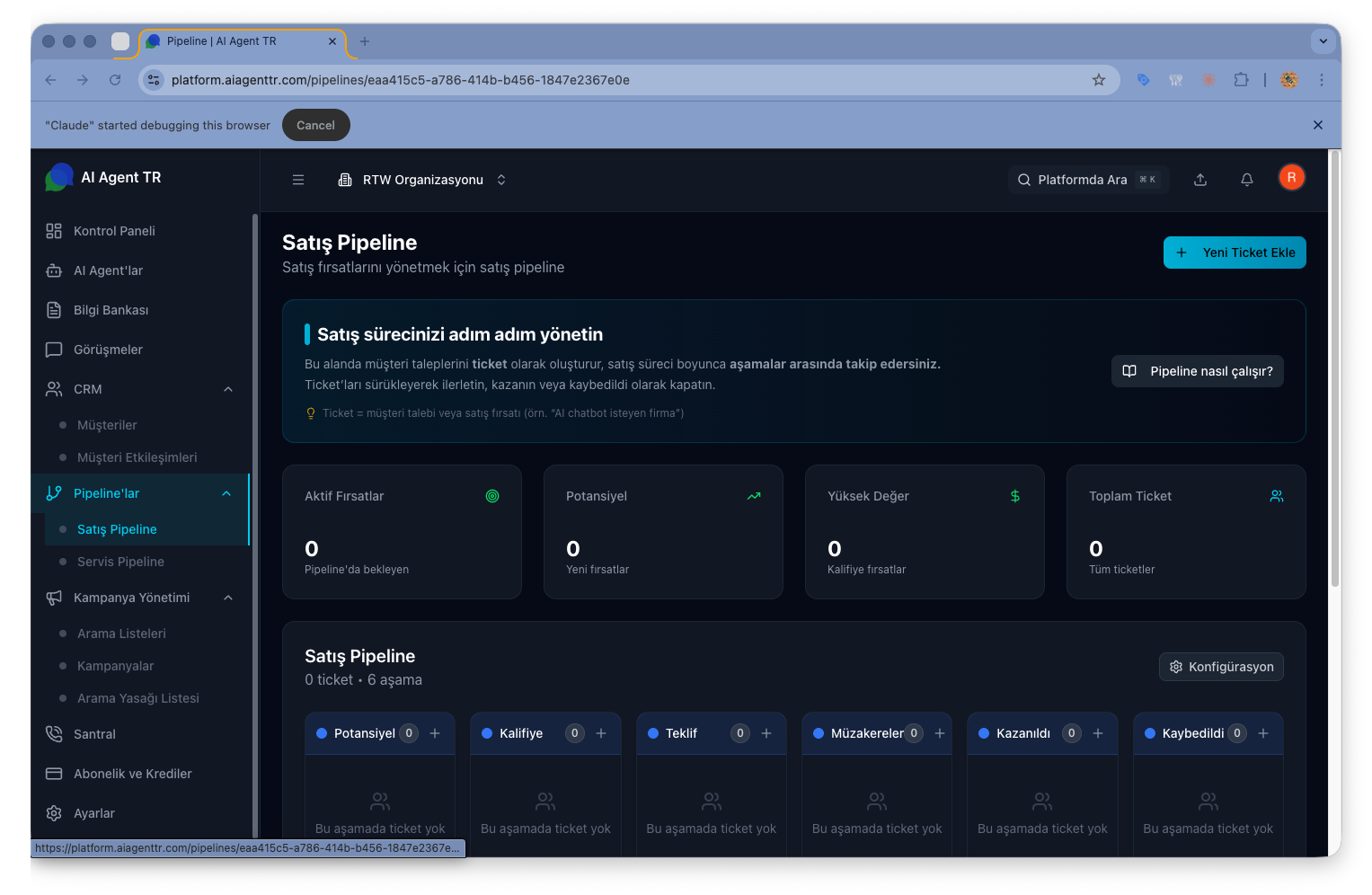The height and width of the screenshot is (895, 1372).
Task: Open browser extensions puzzle icon
Action: tap(1241, 80)
